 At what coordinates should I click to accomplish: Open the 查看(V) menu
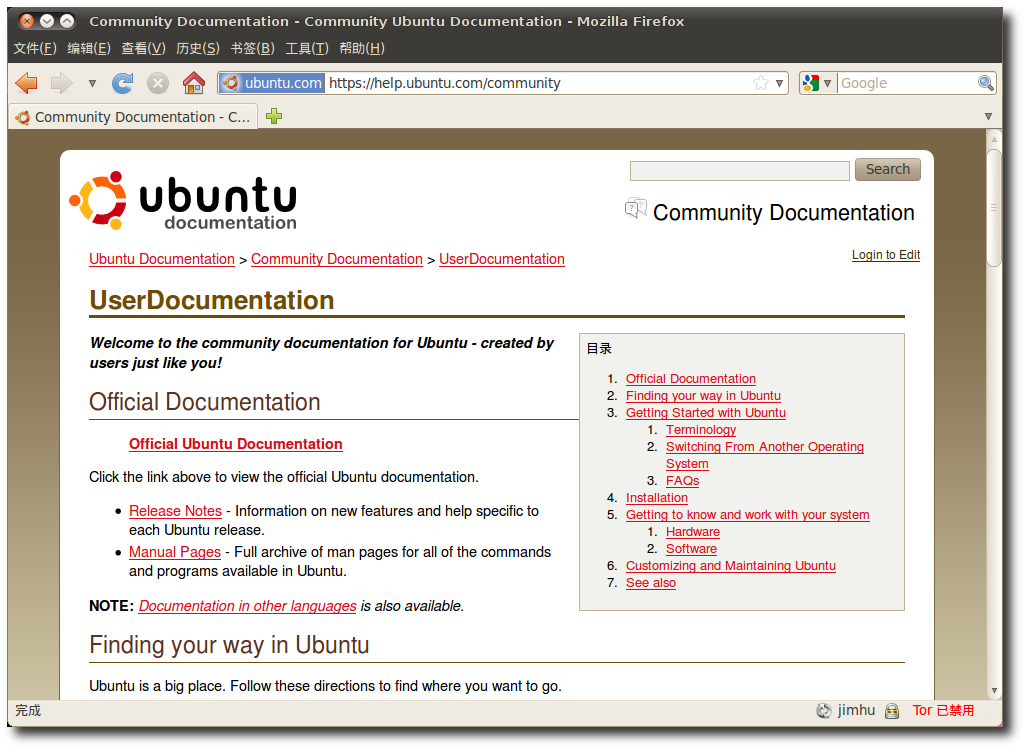pyautogui.click(x=143, y=48)
